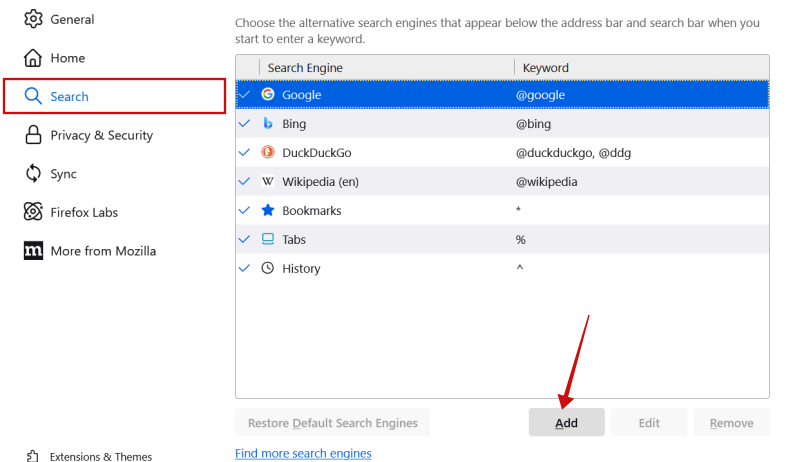Select the Wikipedia (en) row name
The height and width of the screenshot is (462, 800).
click(320, 182)
